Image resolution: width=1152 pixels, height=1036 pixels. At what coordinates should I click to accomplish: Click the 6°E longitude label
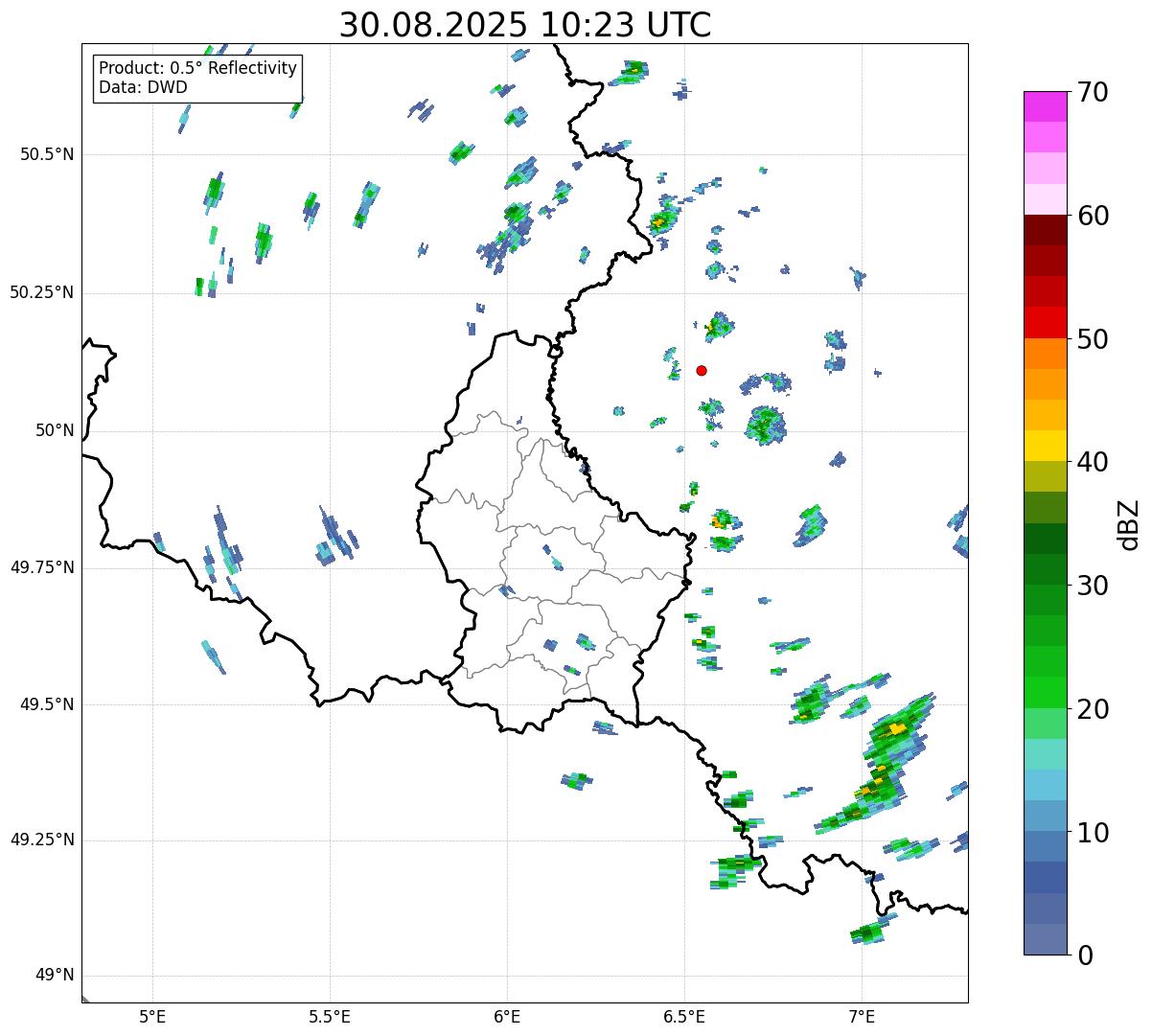507,1016
